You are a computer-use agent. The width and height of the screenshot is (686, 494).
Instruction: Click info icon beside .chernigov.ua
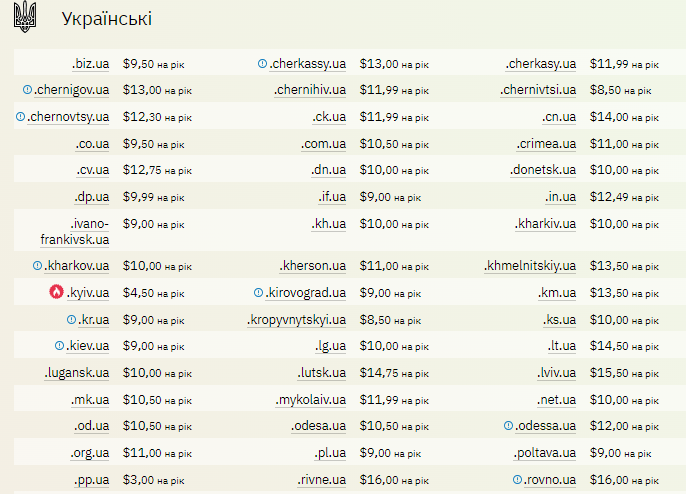(x=27, y=90)
